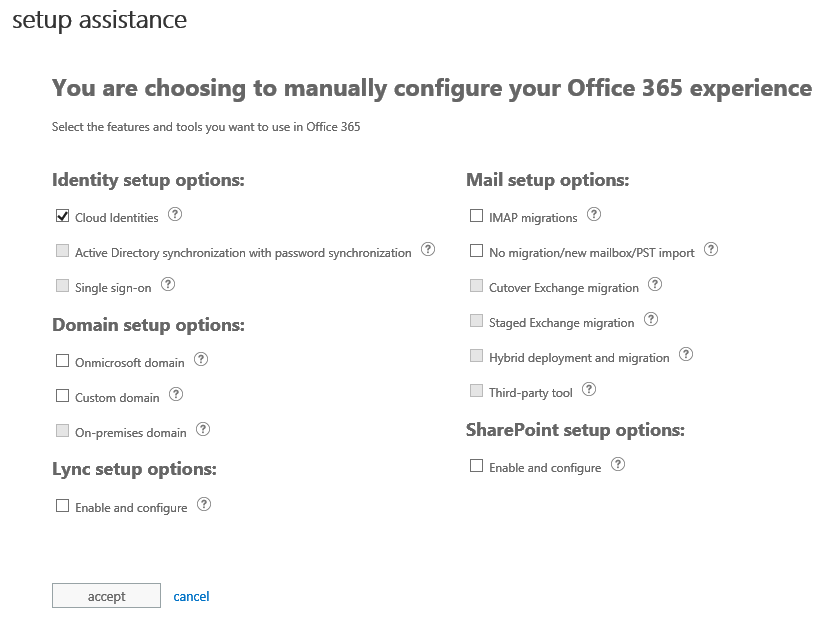The image size is (834, 625).
Task: Open help for Lync Enable and configure
Action: (x=204, y=505)
